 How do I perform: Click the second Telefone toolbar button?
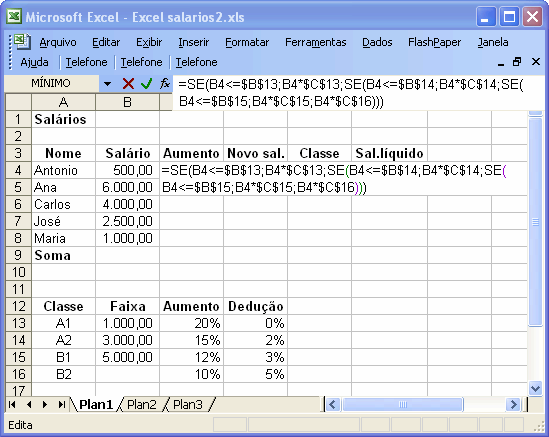tap(141, 62)
